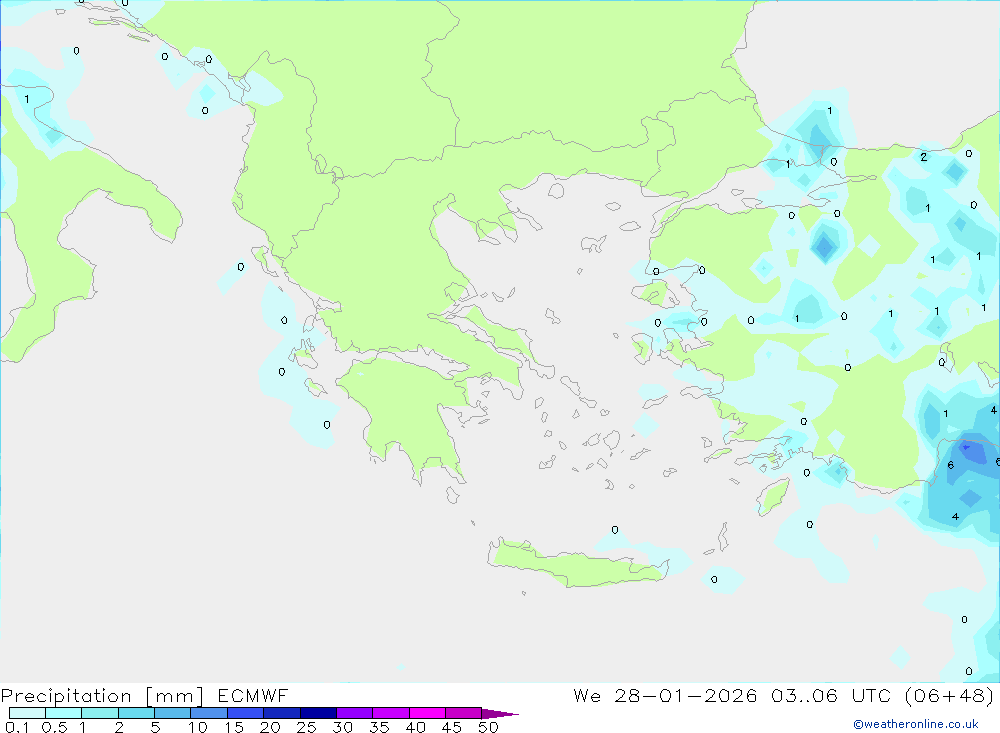Image resolution: width=1000 pixels, height=733 pixels.
Task: Click the date '28-01-2026' text
Action: (x=686, y=695)
